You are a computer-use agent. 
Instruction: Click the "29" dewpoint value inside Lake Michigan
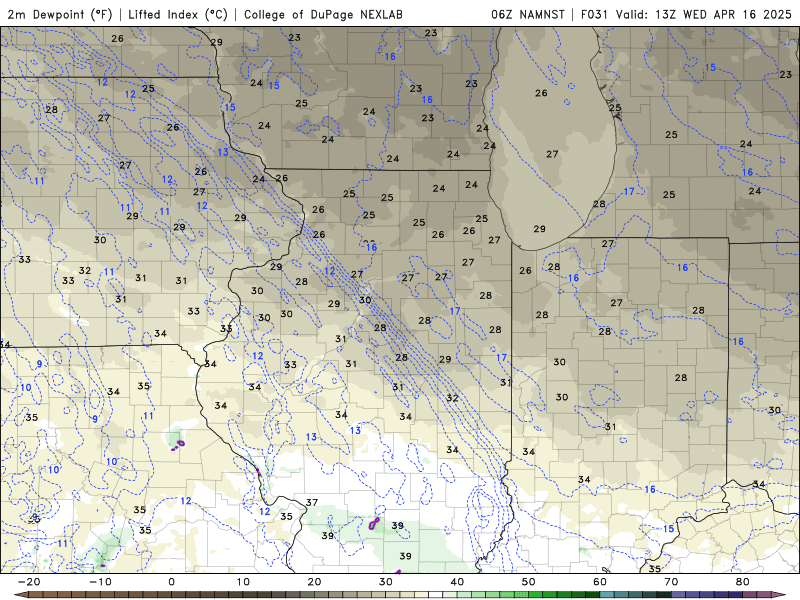coord(539,229)
